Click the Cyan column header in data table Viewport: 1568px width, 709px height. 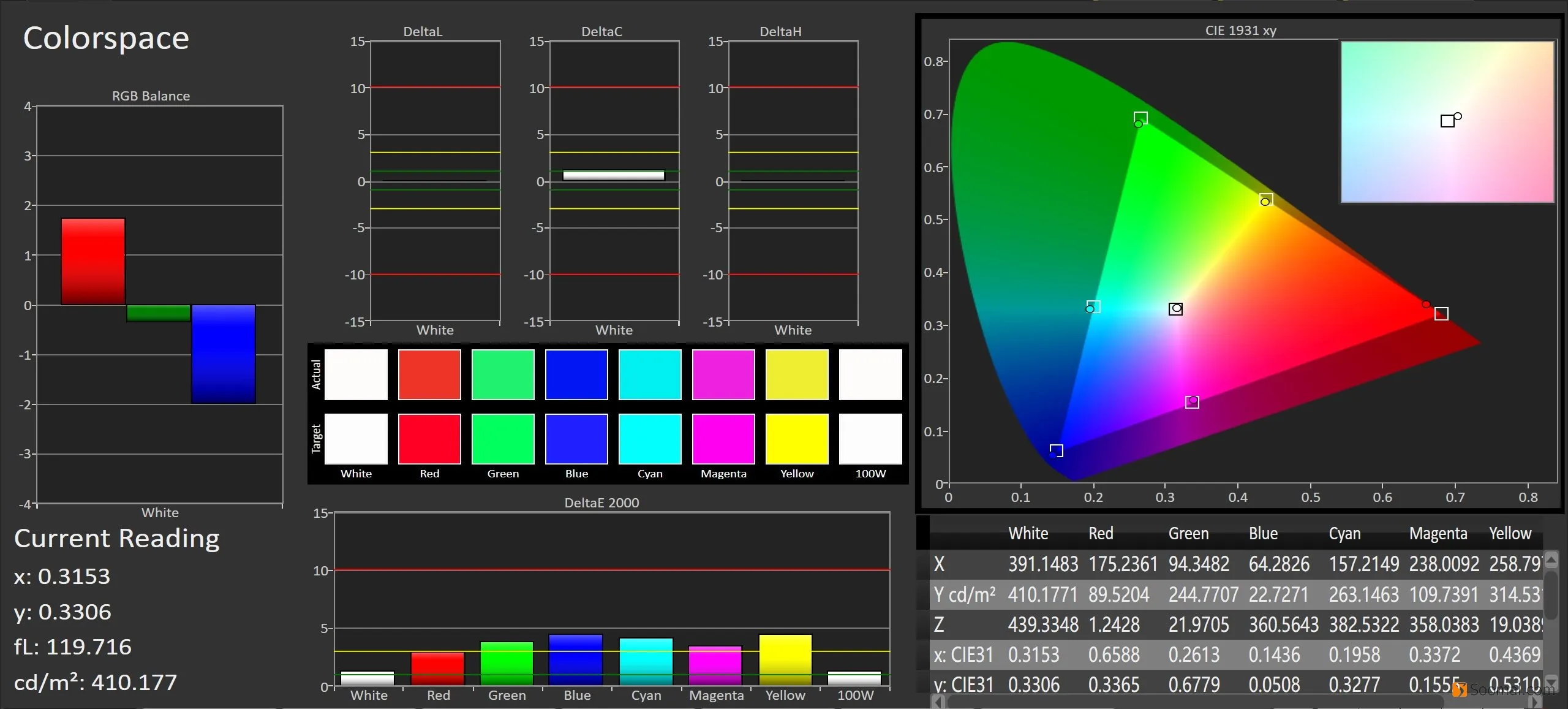tap(1344, 534)
